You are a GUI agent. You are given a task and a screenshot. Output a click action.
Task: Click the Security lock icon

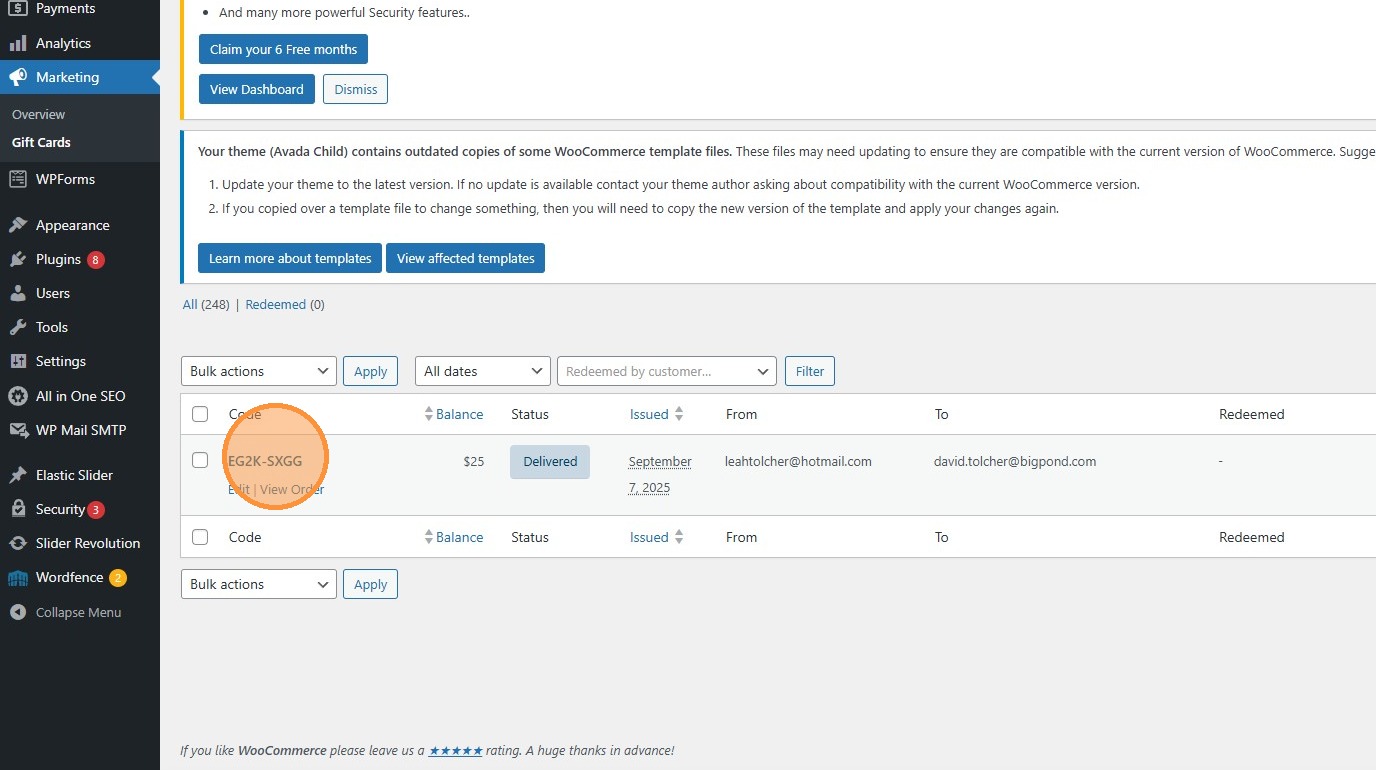coord(17,509)
